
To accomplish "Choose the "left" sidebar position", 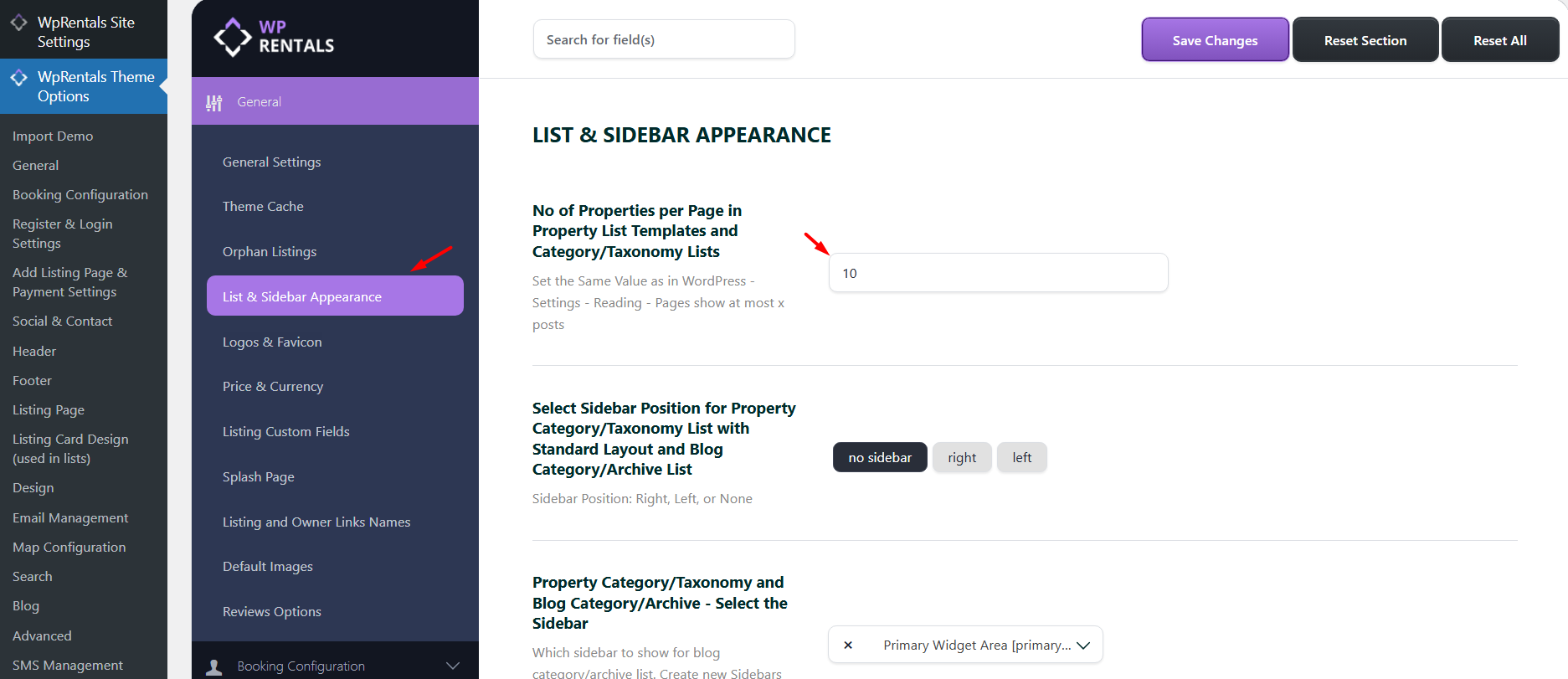I will pyautogui.click(x=1021, y=457).
